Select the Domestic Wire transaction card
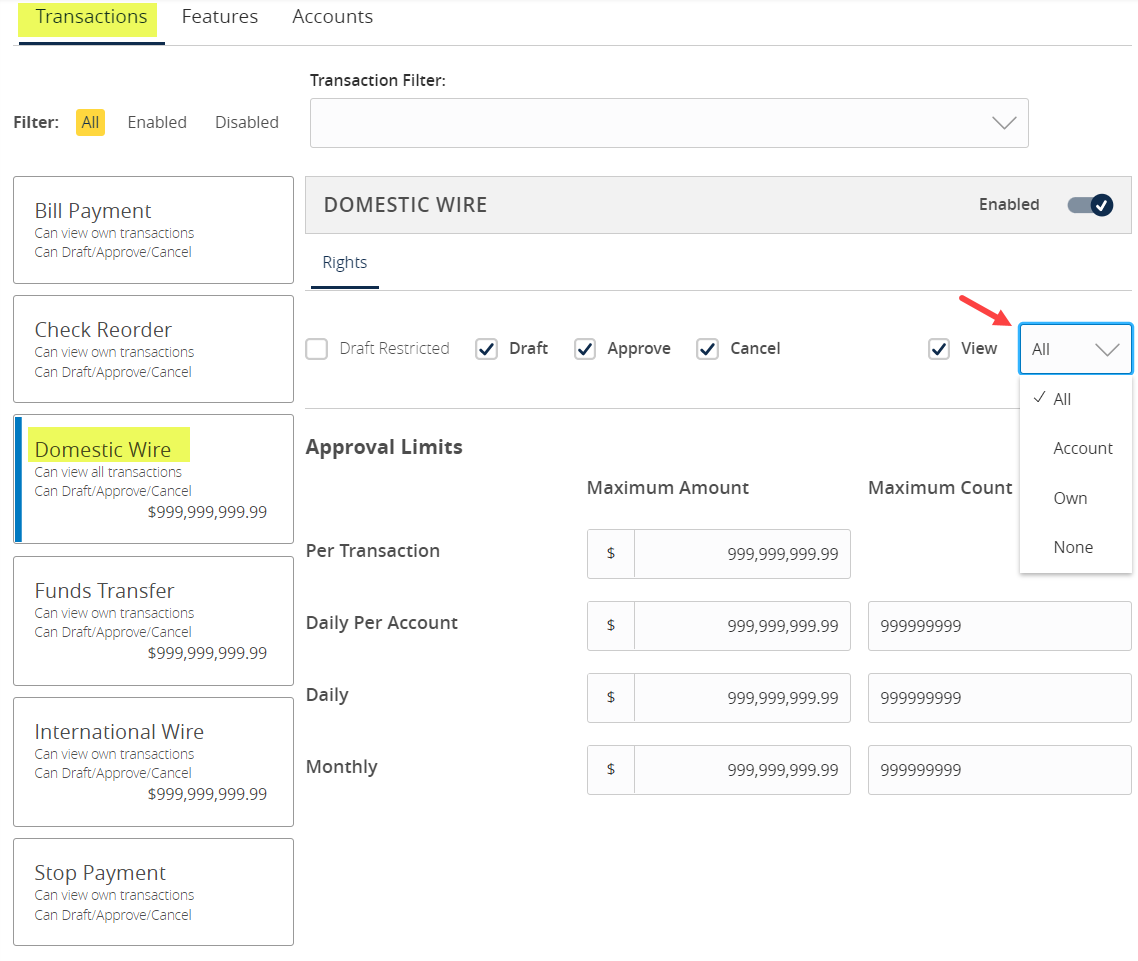Image resolution: width=1138 pixels, height=961 pixels. 153,479
